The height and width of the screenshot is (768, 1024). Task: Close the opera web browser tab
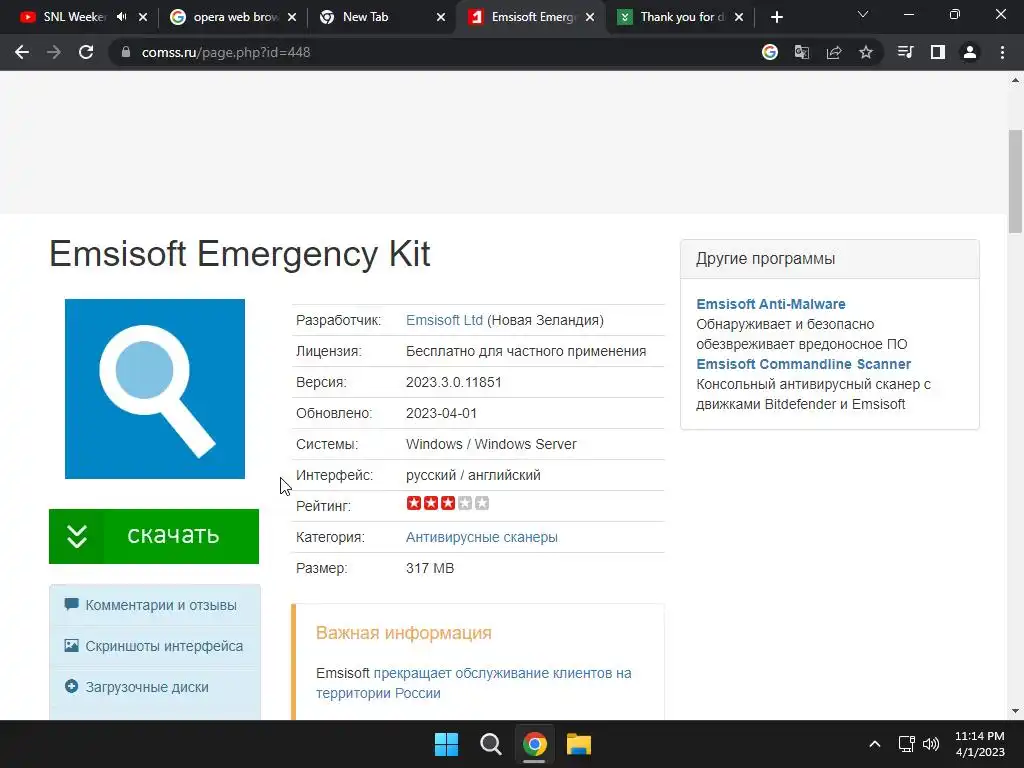292,17
